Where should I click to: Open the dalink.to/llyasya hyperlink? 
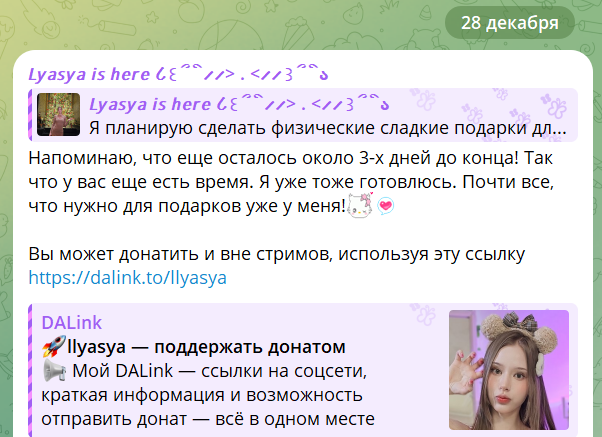point(127,278)
